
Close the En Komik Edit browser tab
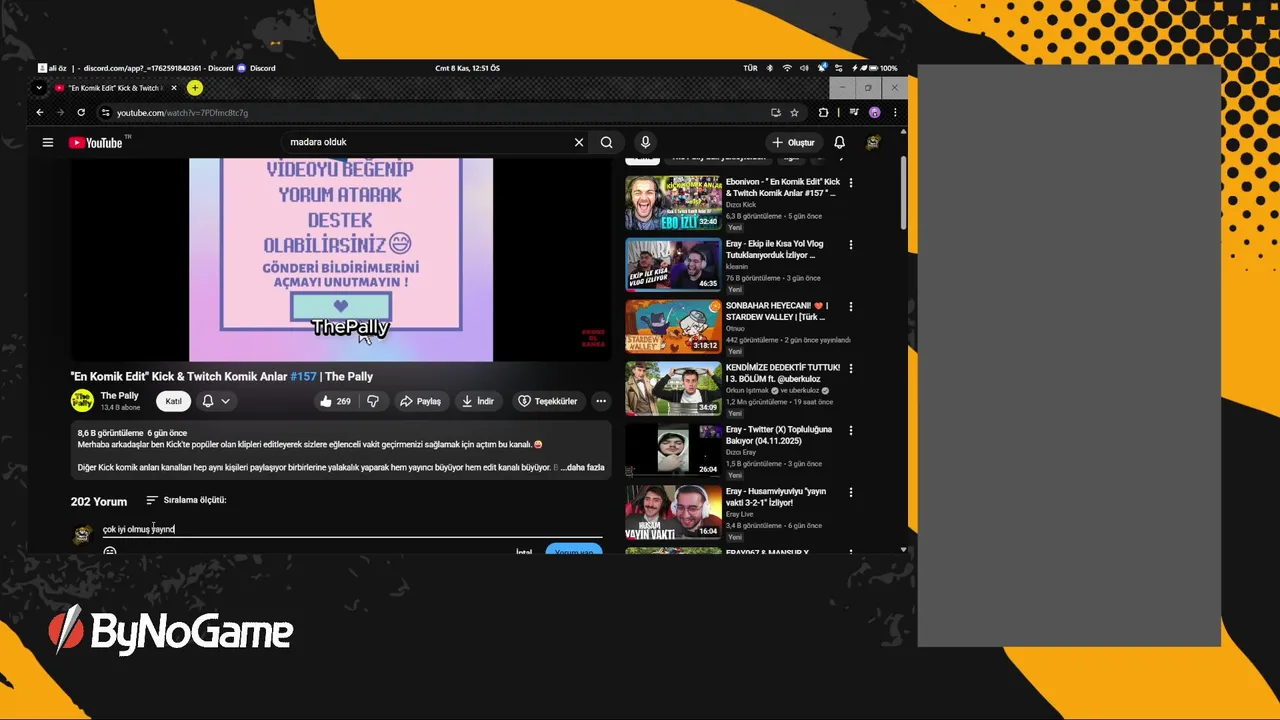coord(173,88)
